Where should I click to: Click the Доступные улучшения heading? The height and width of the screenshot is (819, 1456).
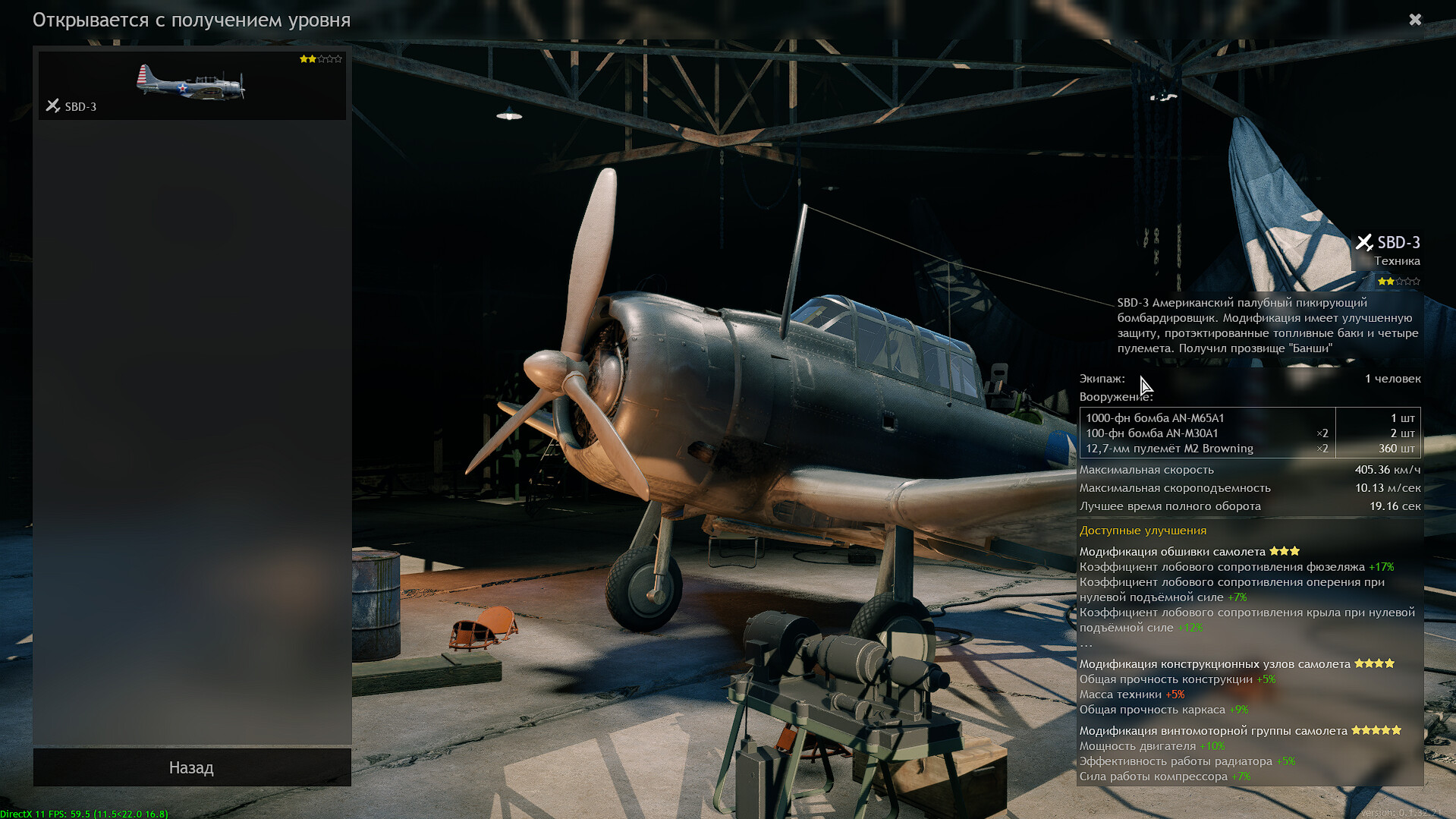coord(1143,531)
